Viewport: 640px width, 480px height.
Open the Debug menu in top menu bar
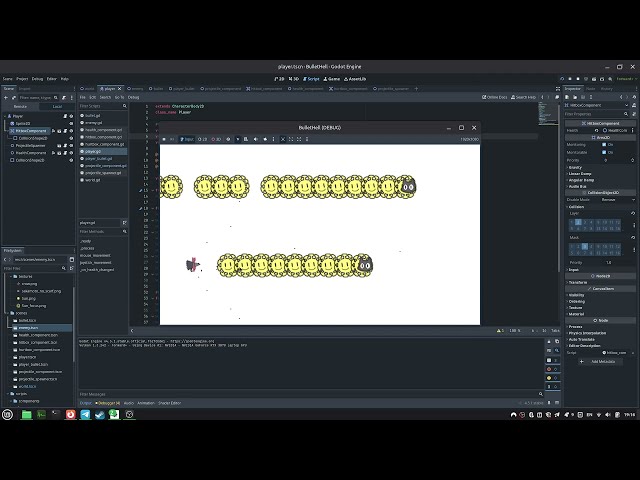(37, 79)
